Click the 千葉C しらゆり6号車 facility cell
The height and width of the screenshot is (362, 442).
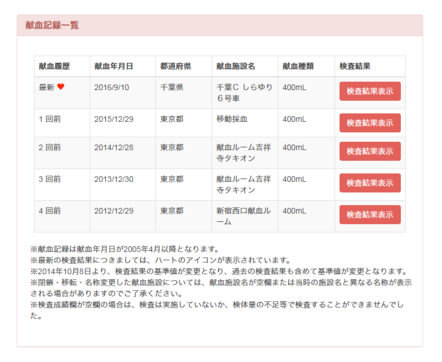245,93
